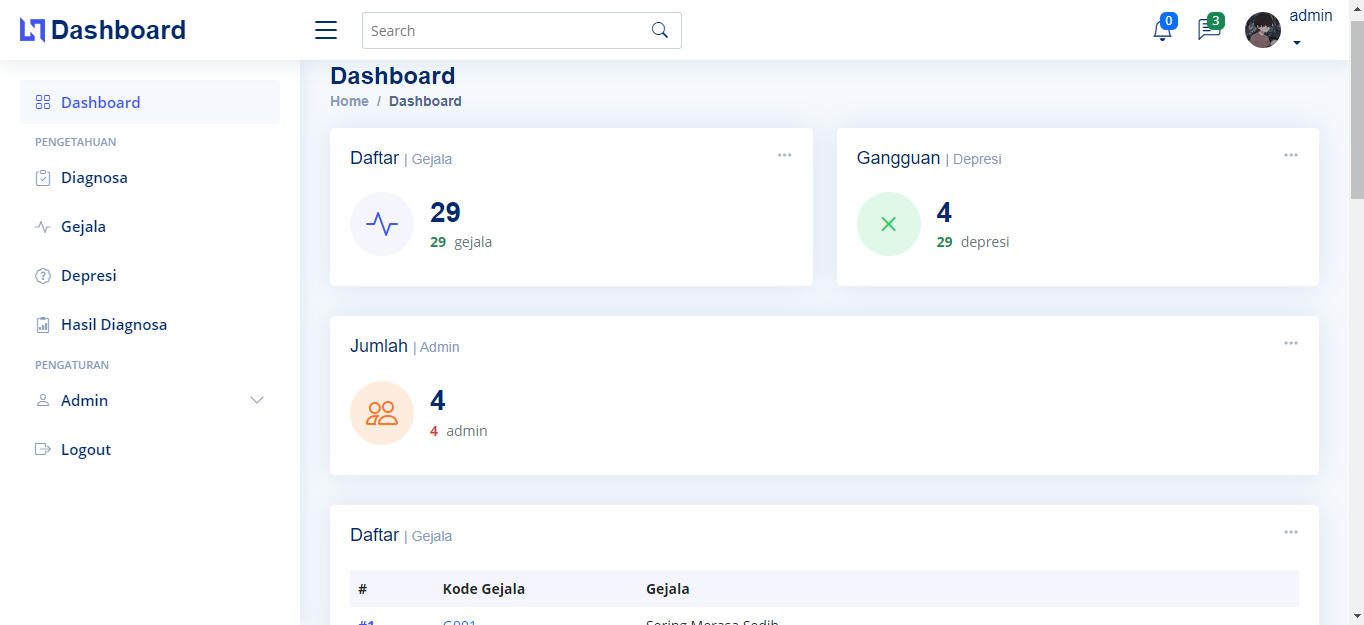Click the Hasil Diagnosa chart icon

(x=42, y=324)
